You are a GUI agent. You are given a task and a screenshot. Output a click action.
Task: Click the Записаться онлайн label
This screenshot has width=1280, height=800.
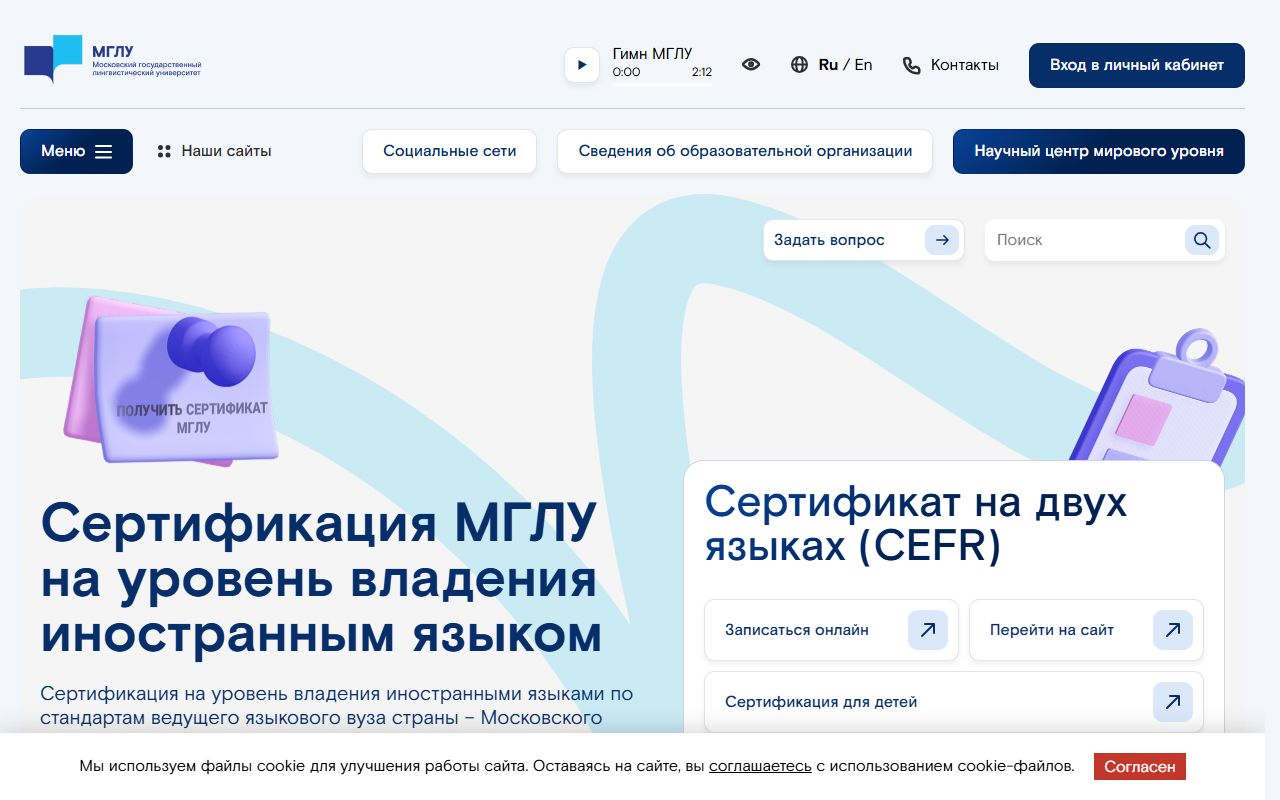(x=797, y=630)
